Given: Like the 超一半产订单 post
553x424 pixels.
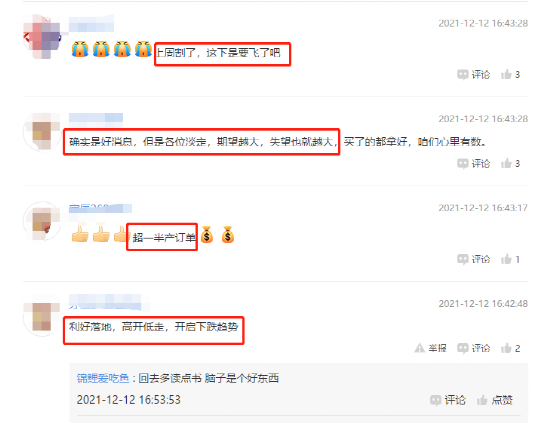Looking at the screenshot, I should (x=506, y=259).
